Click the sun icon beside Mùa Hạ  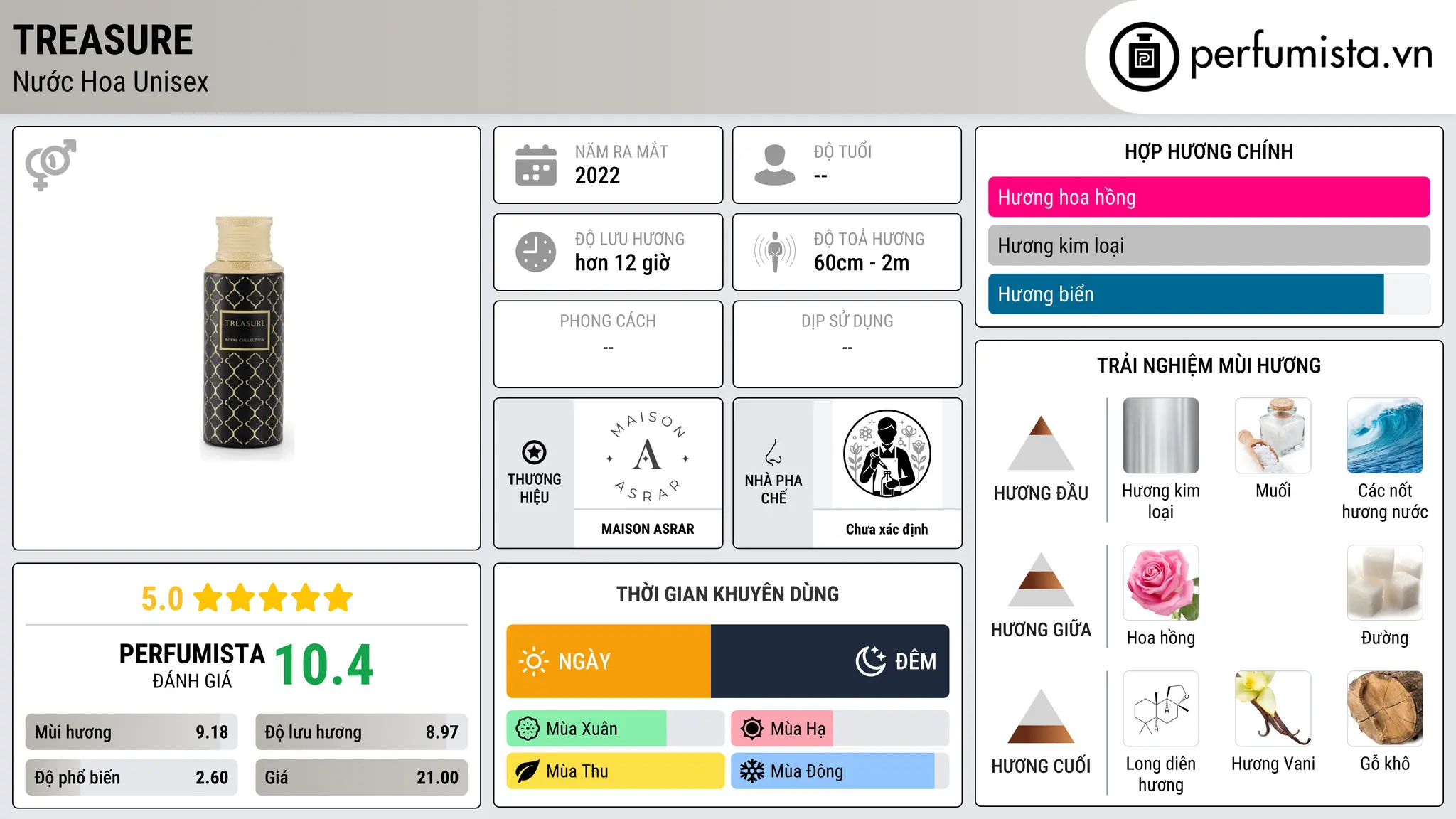752,729
